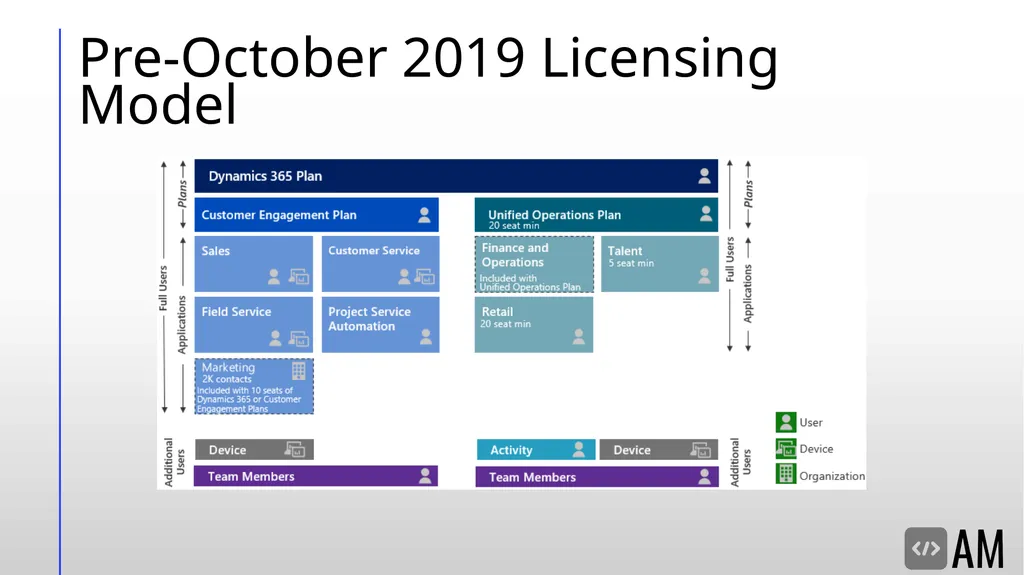Viewport: 1024px width, 575px height.
Task: Click the green User legend icon
Action: (786, 422)
